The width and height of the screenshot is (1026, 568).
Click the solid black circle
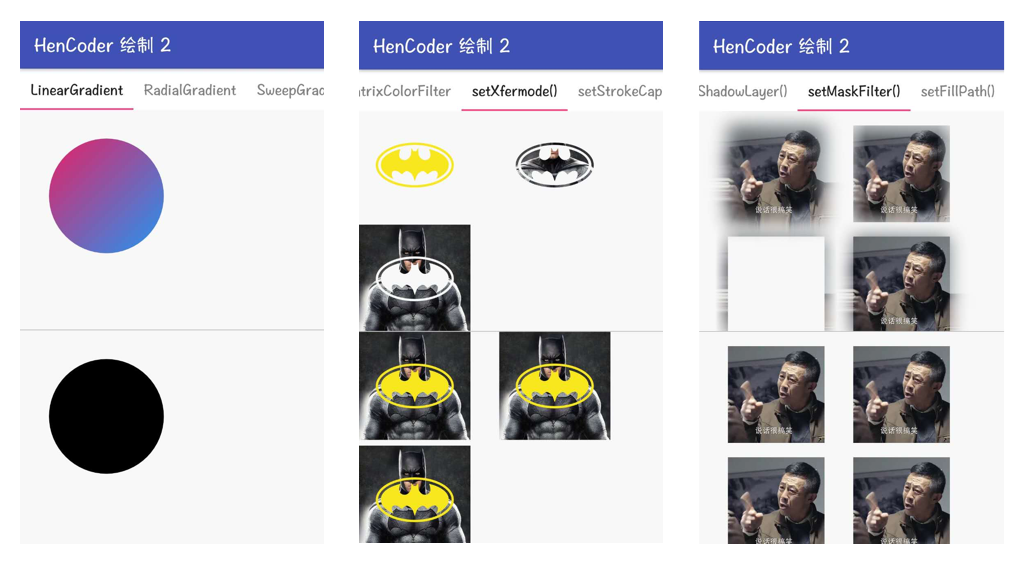[107, 416]
